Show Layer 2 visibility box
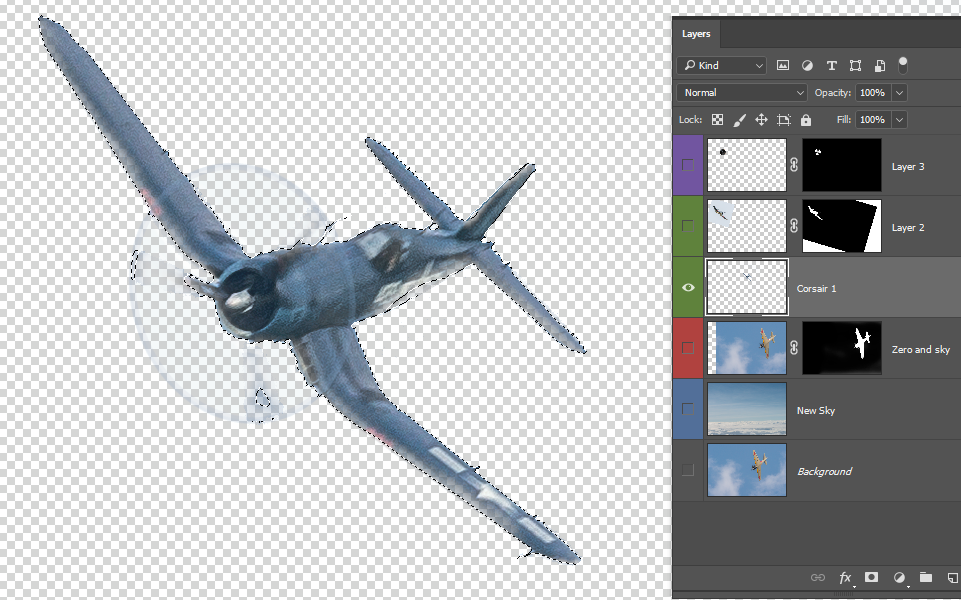 [x=688, y=226]
